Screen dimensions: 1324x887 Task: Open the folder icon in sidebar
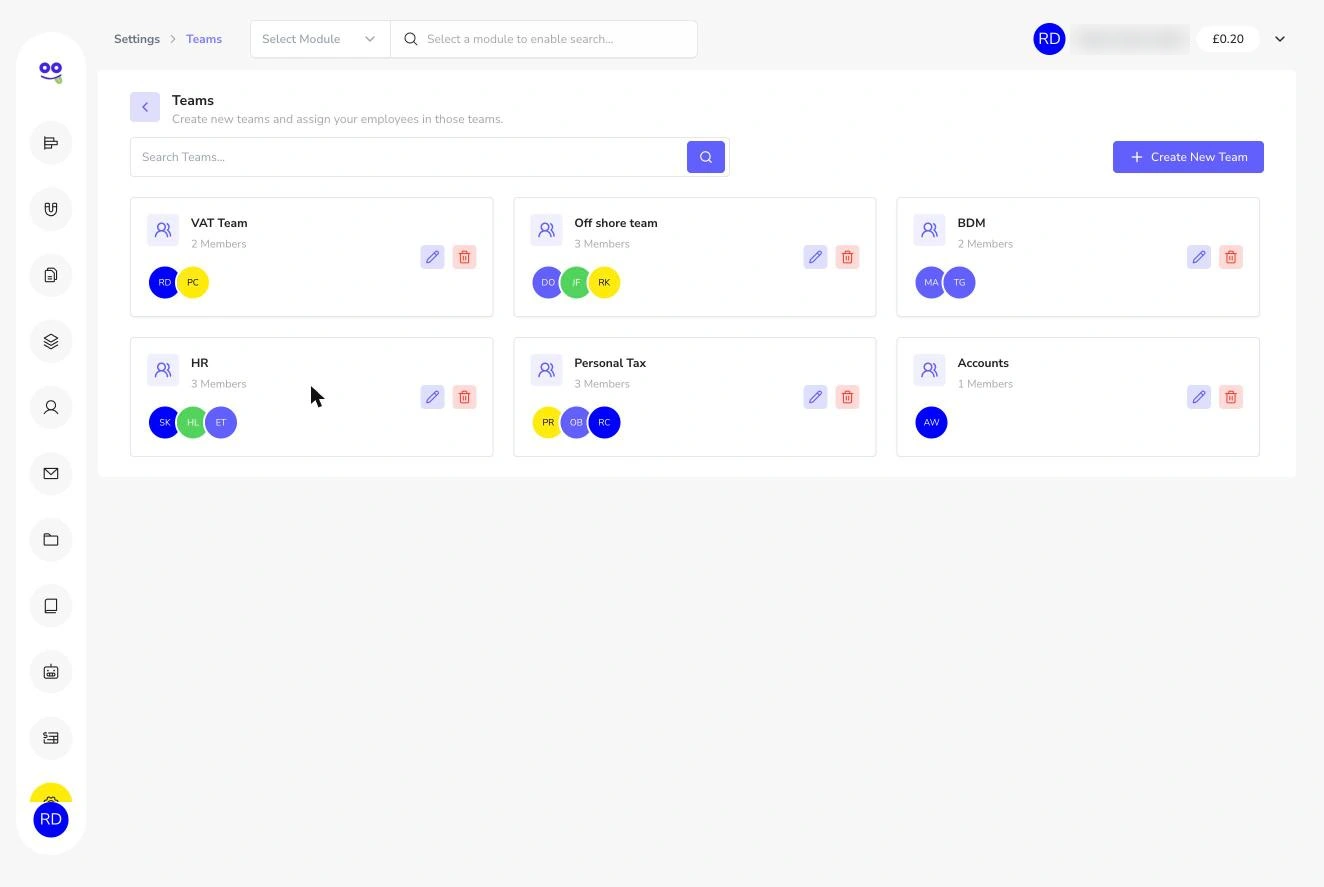pyautogui.click(x=51, y=539)
